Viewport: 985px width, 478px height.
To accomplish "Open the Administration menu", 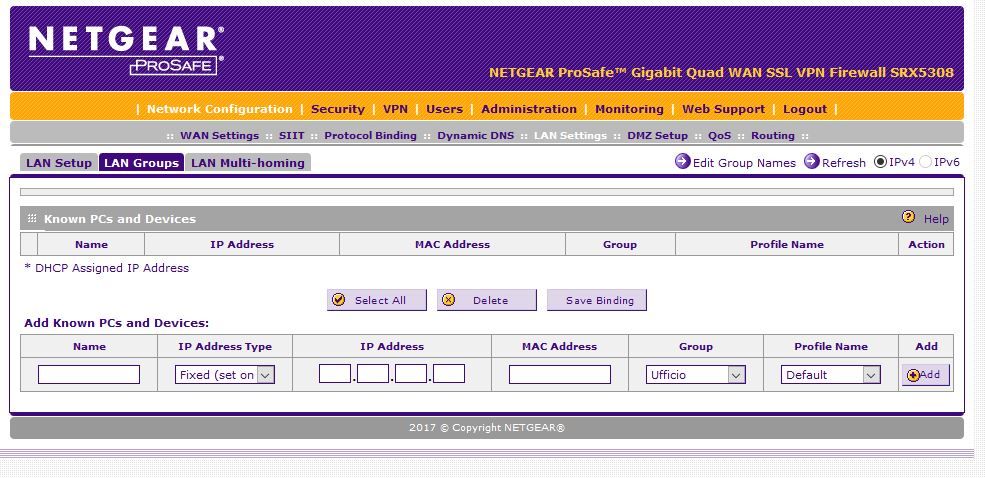I will pos(529,109).
